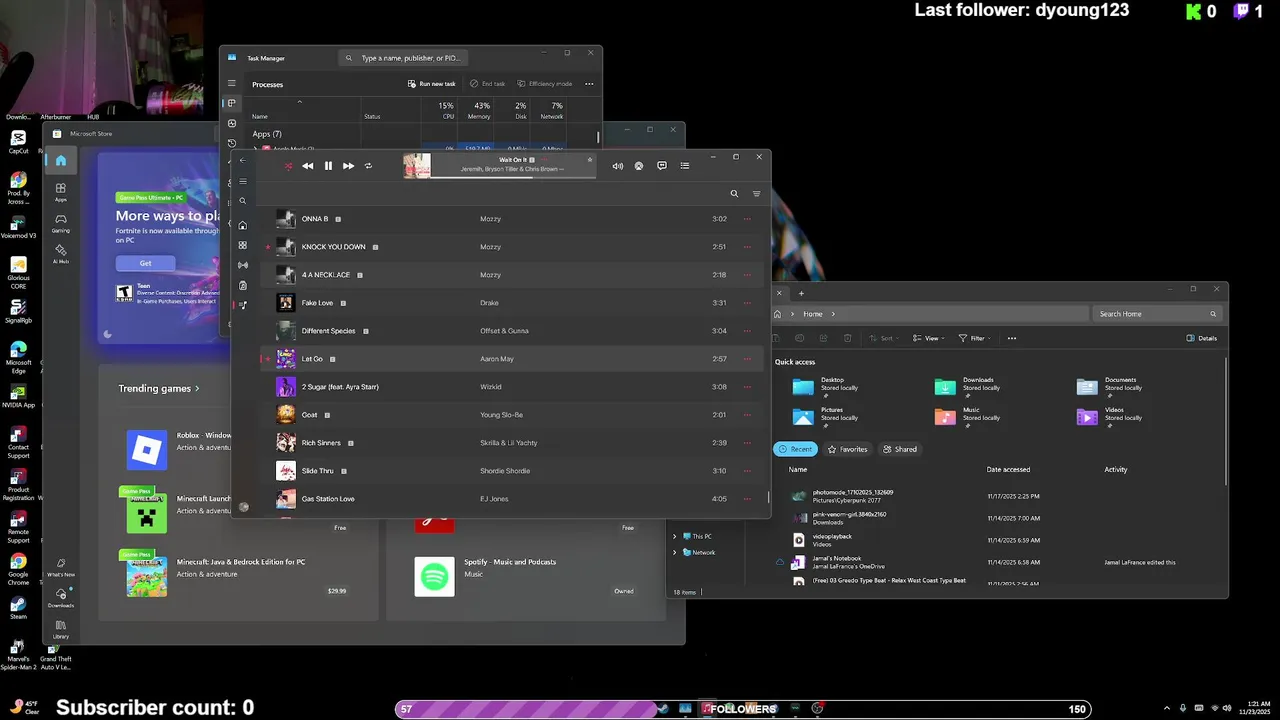Open playlist sort filter options icon

[x=756, y=194]
